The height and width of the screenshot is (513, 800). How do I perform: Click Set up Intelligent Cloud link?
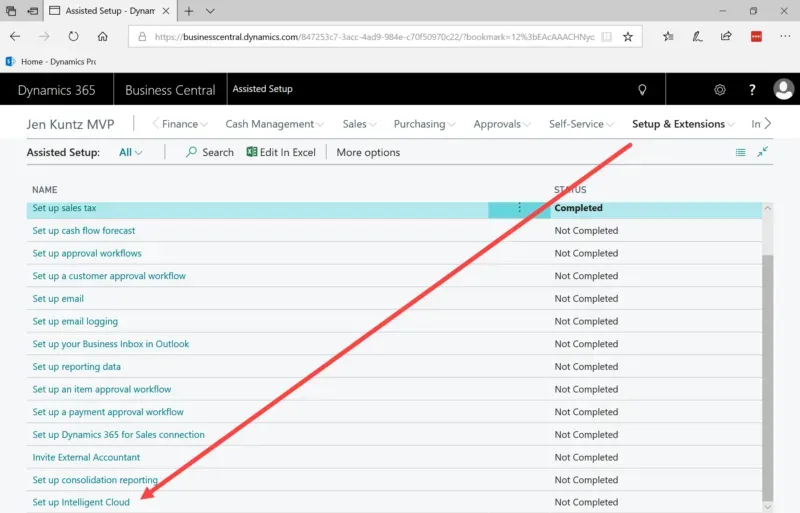pyautogui.click(x=81, y=502)
